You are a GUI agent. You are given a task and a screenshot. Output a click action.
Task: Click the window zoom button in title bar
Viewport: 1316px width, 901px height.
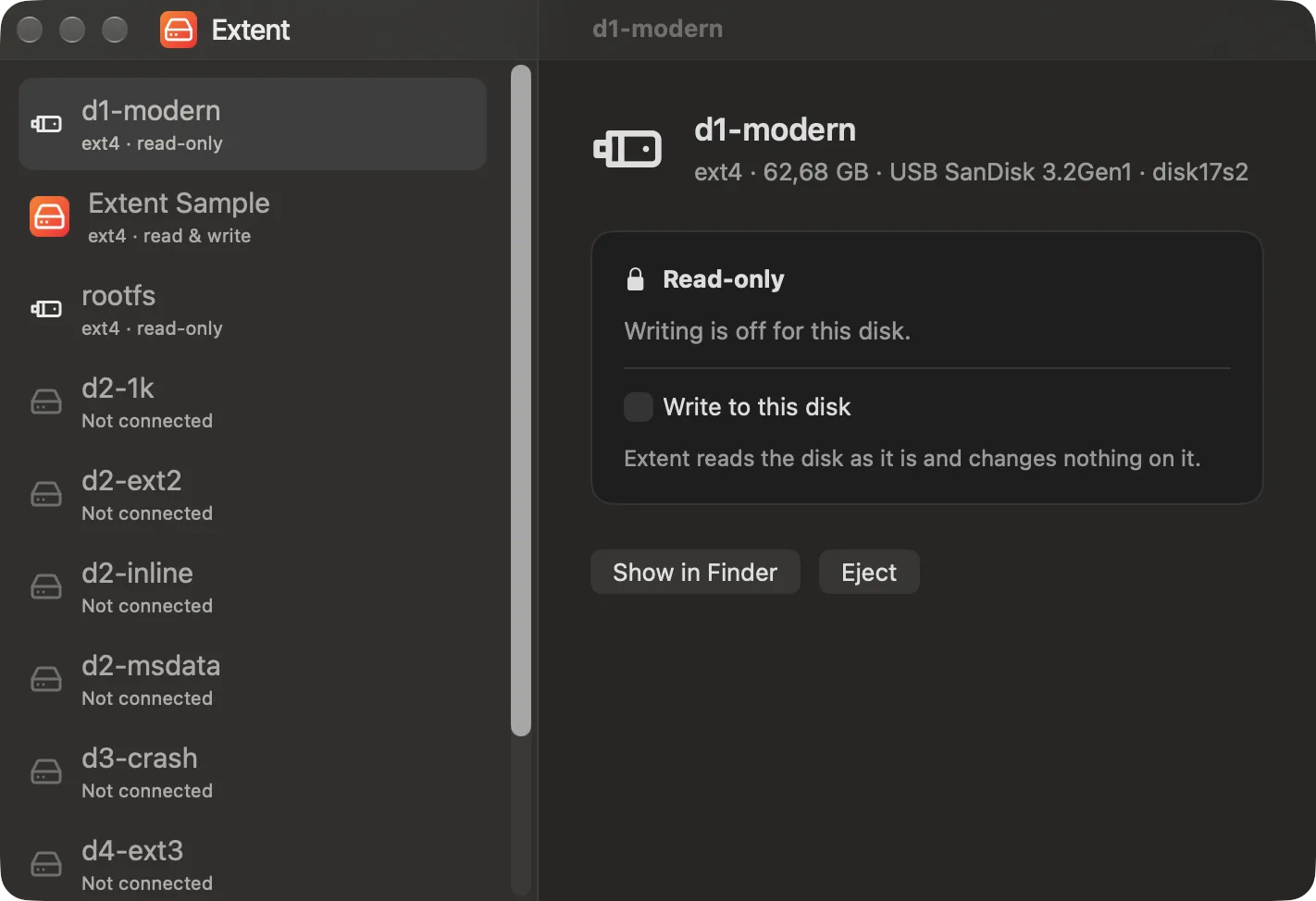click(115, 30)
